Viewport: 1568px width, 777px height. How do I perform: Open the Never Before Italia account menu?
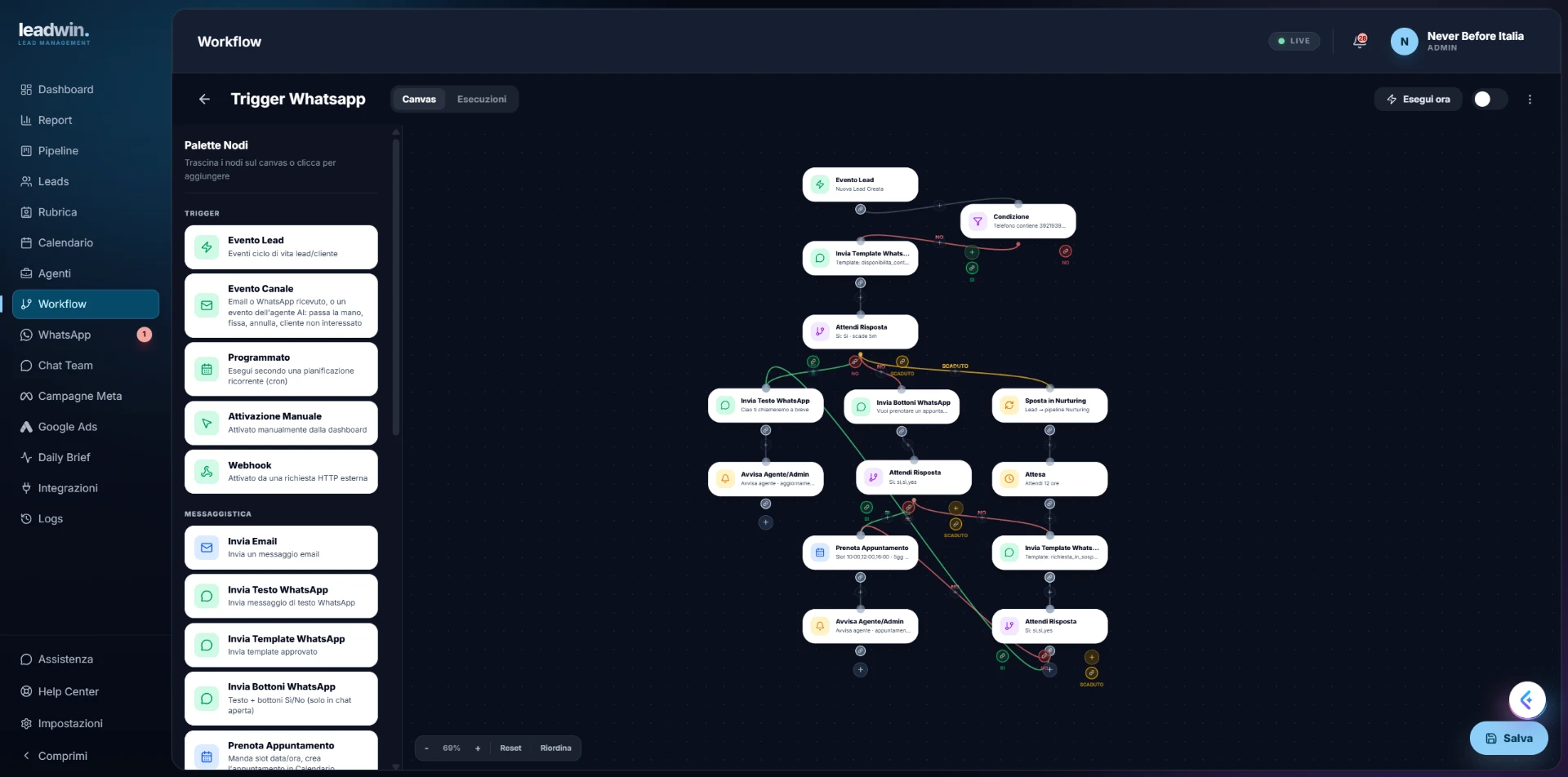(x=1458, y=41)
